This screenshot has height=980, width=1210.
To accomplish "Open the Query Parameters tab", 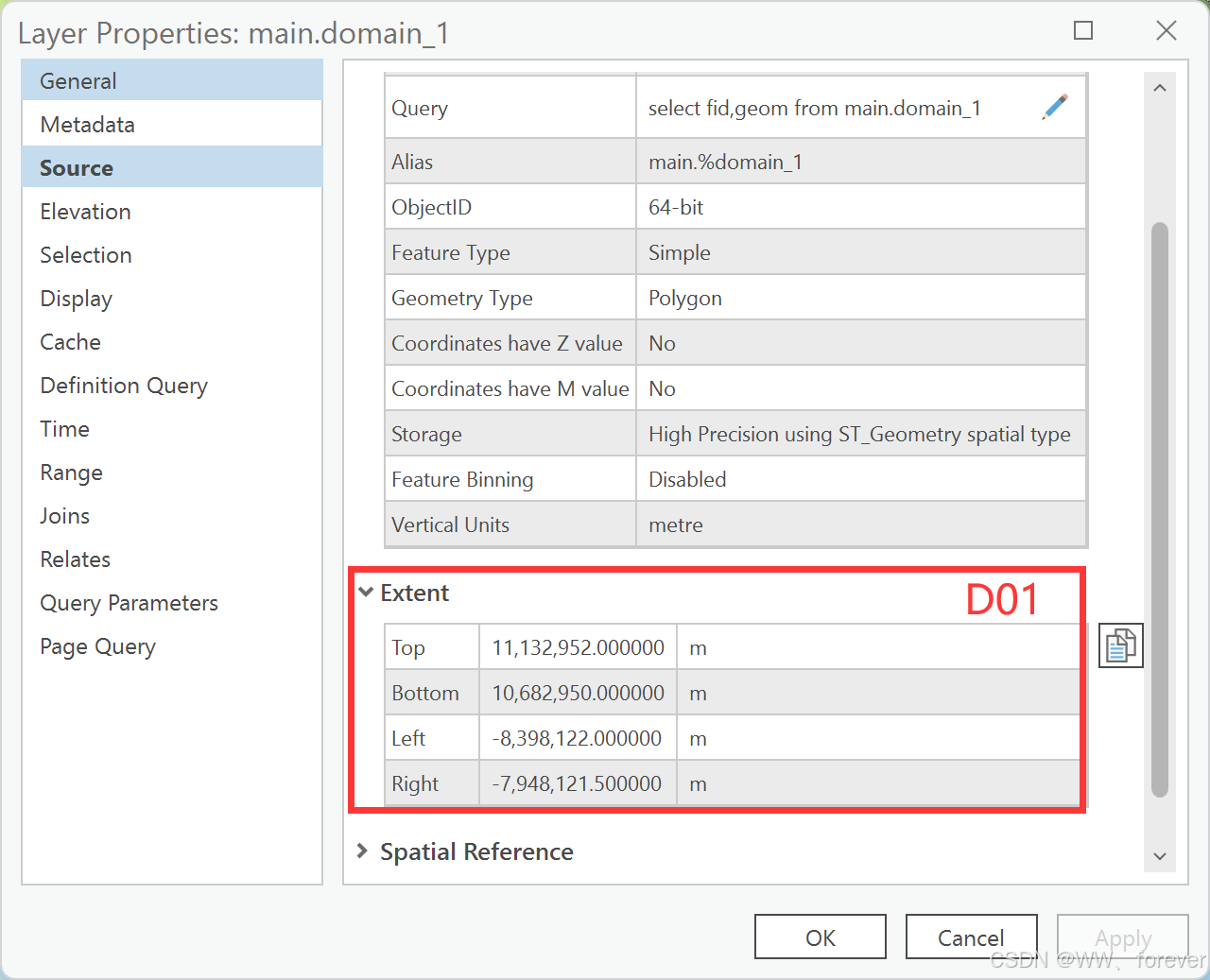I will pos(172,602).
